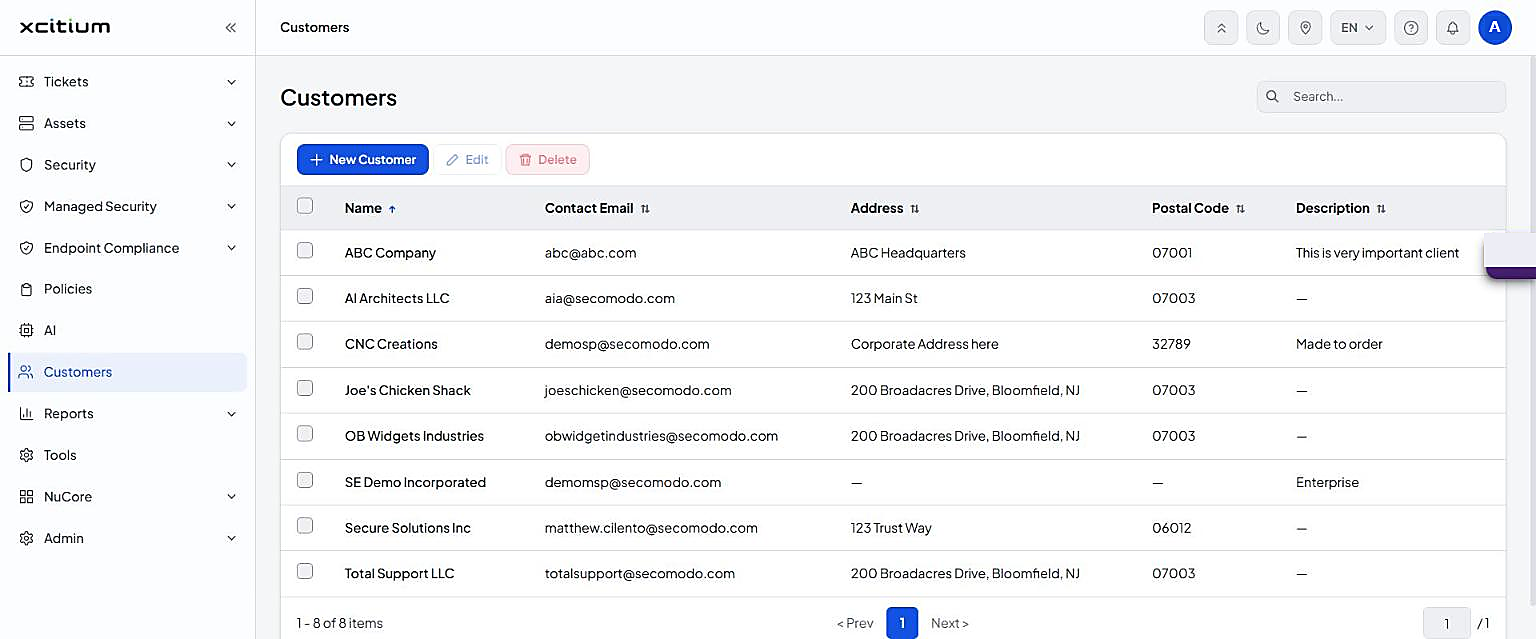Select the Total Support LLC row checkbox

tap(305, 571)
